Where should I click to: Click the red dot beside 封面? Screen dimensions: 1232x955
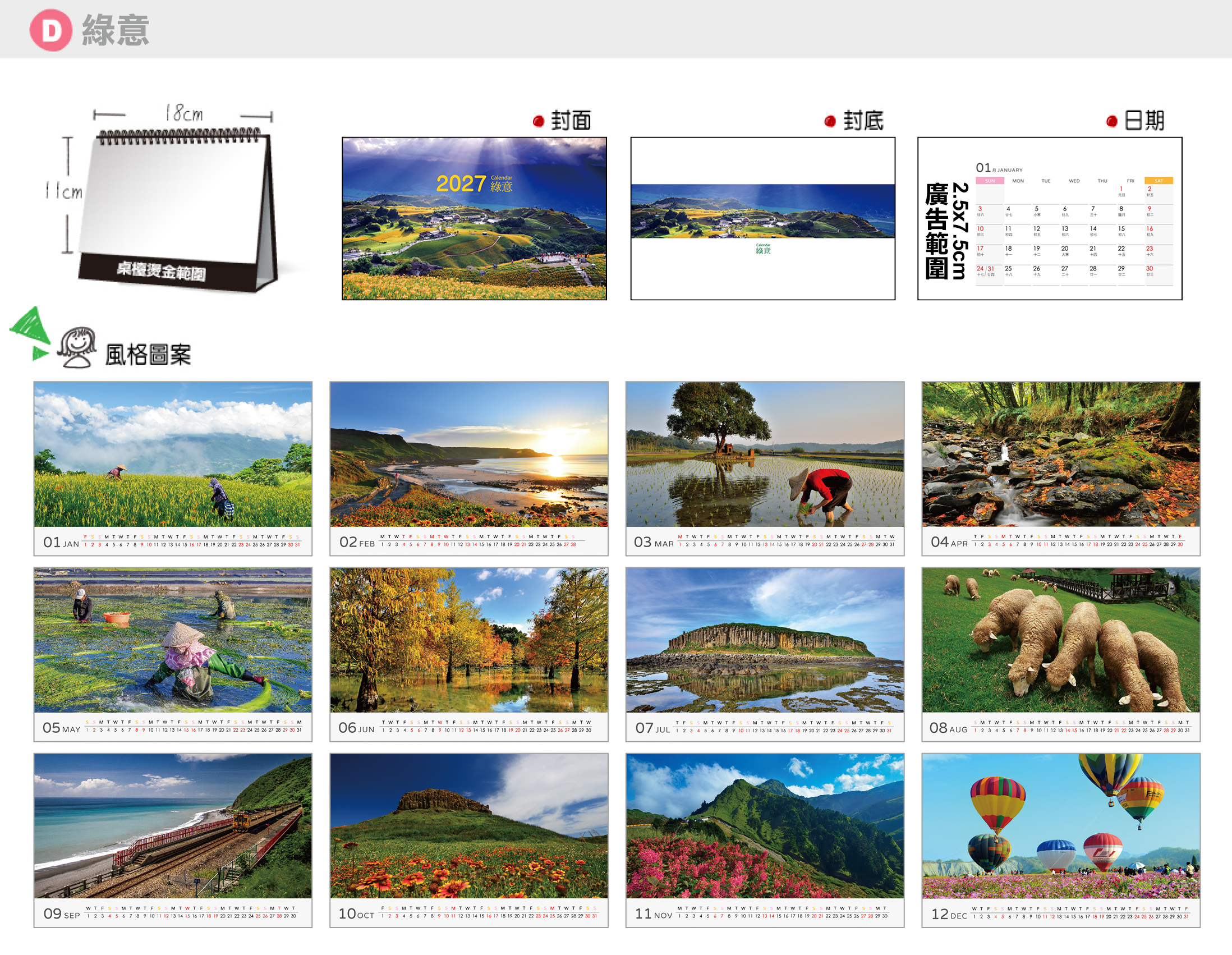pos(538,121)
